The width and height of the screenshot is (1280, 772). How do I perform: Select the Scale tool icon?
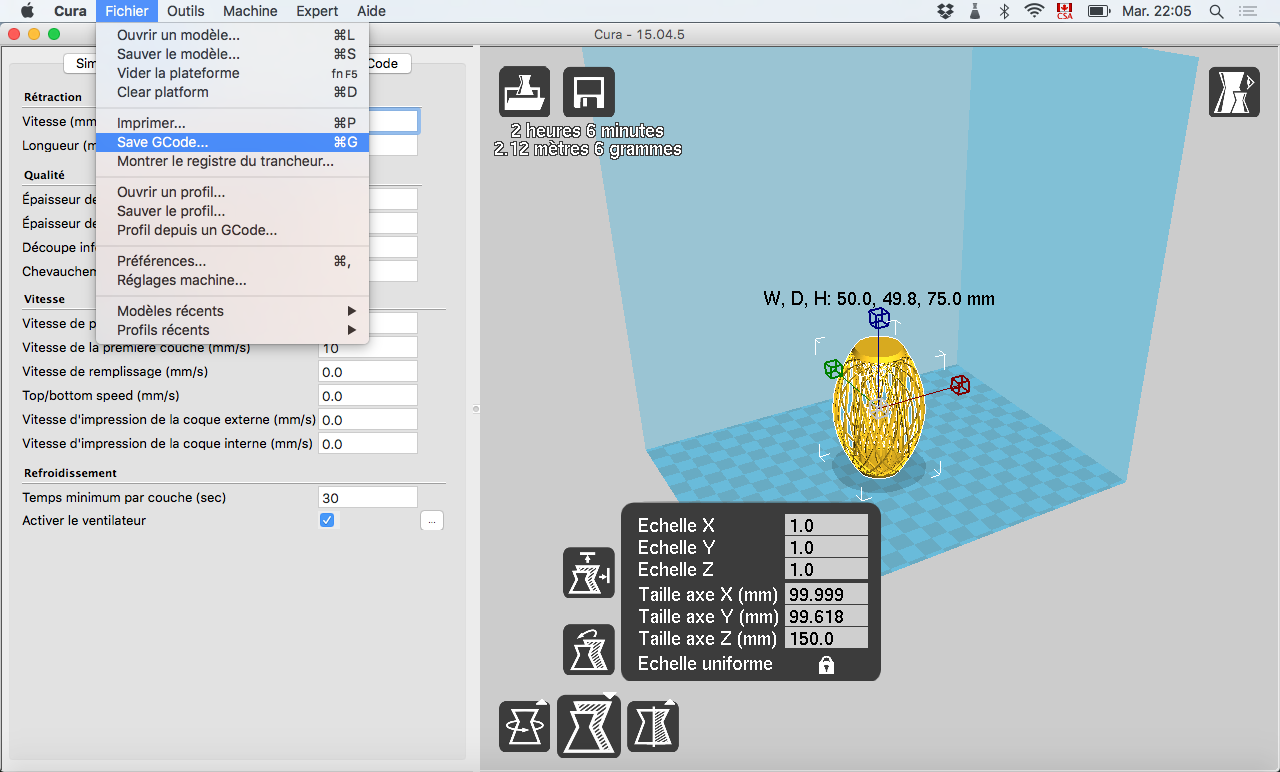click(589, 726)
